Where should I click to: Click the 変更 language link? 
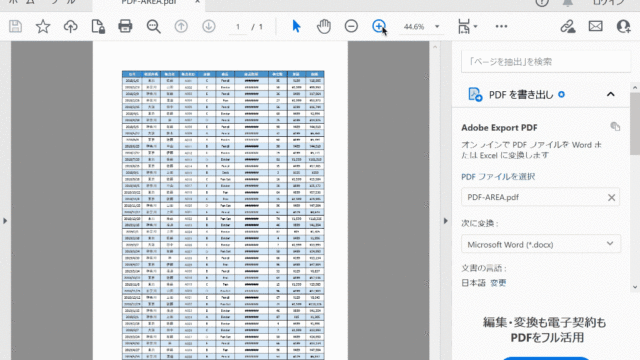(x=498, y=283)
